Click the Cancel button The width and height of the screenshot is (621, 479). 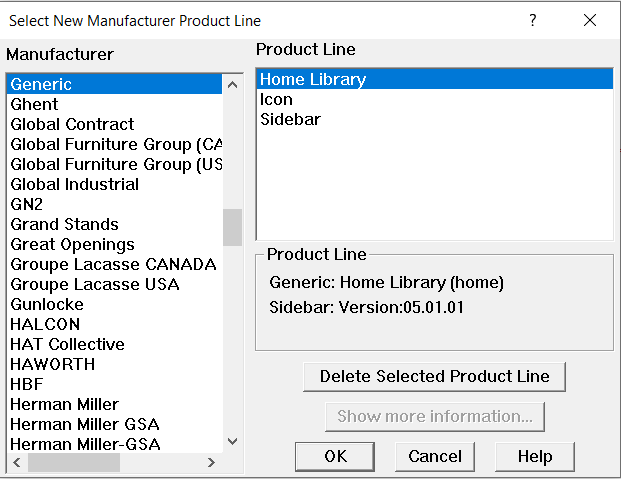tap(435, 456)
